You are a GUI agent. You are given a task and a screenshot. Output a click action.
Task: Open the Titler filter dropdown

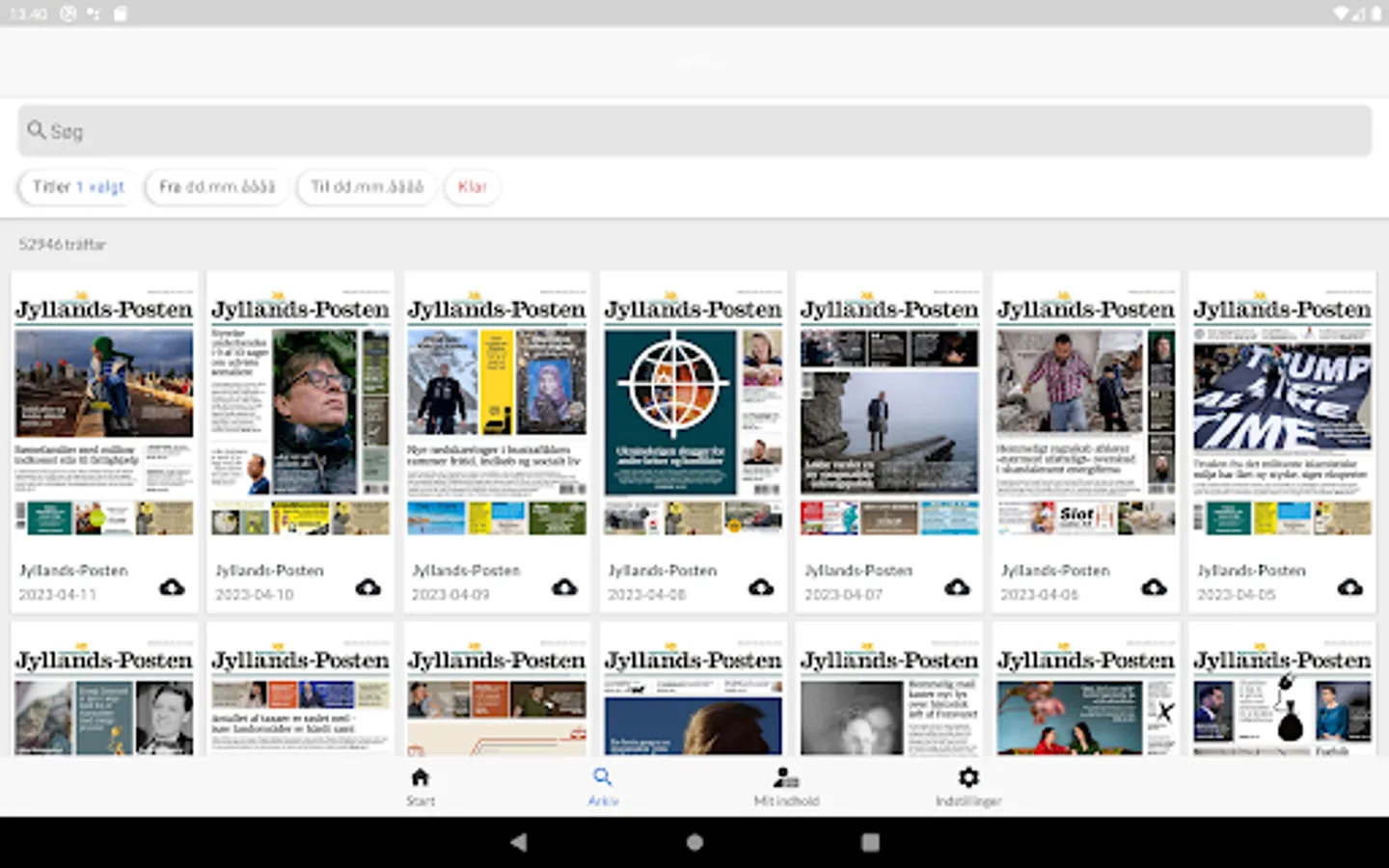click(78, 187)
